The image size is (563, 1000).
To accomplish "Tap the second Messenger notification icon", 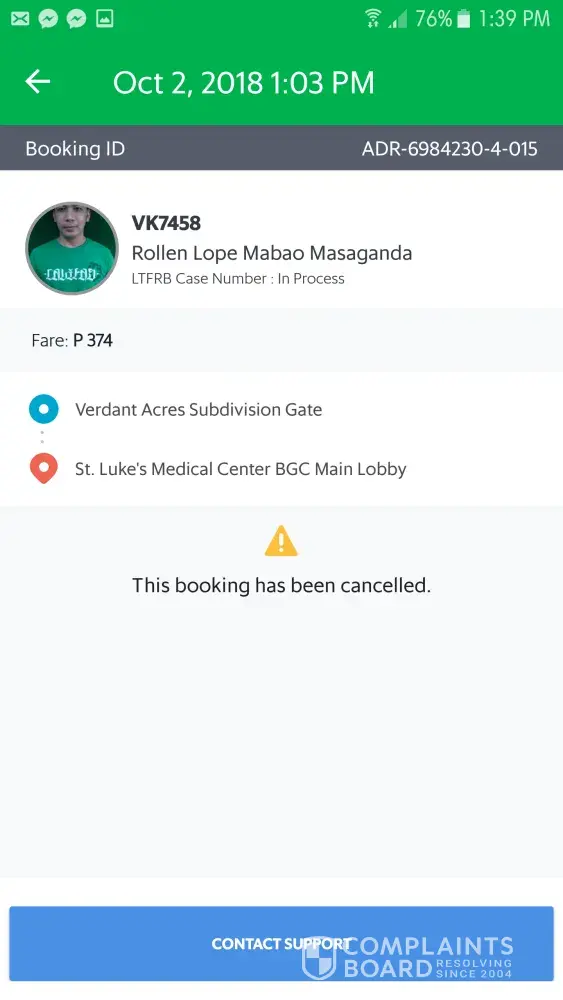I will 77,18.
